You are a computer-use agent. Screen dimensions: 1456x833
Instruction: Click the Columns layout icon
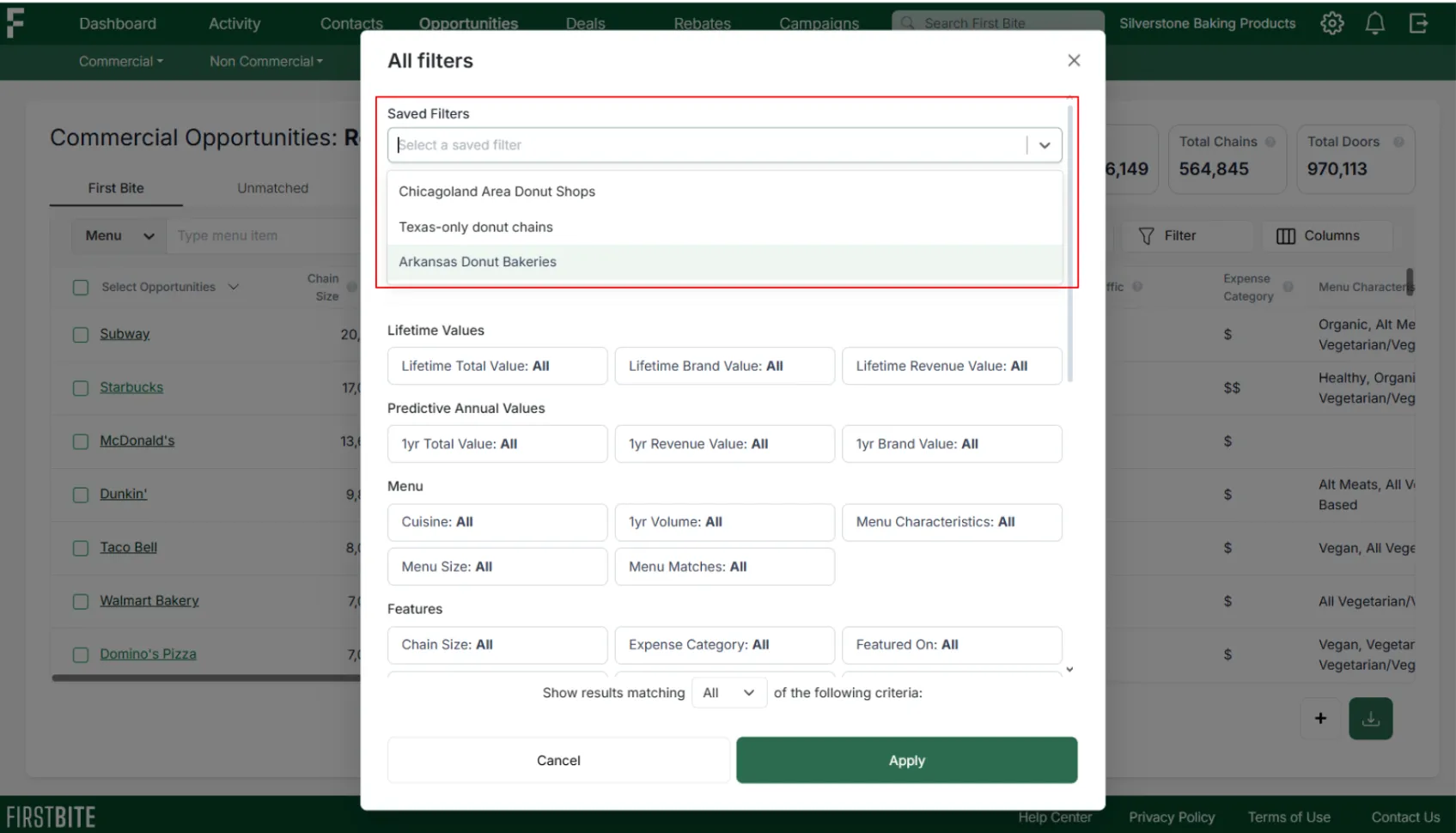[1285, 236]
